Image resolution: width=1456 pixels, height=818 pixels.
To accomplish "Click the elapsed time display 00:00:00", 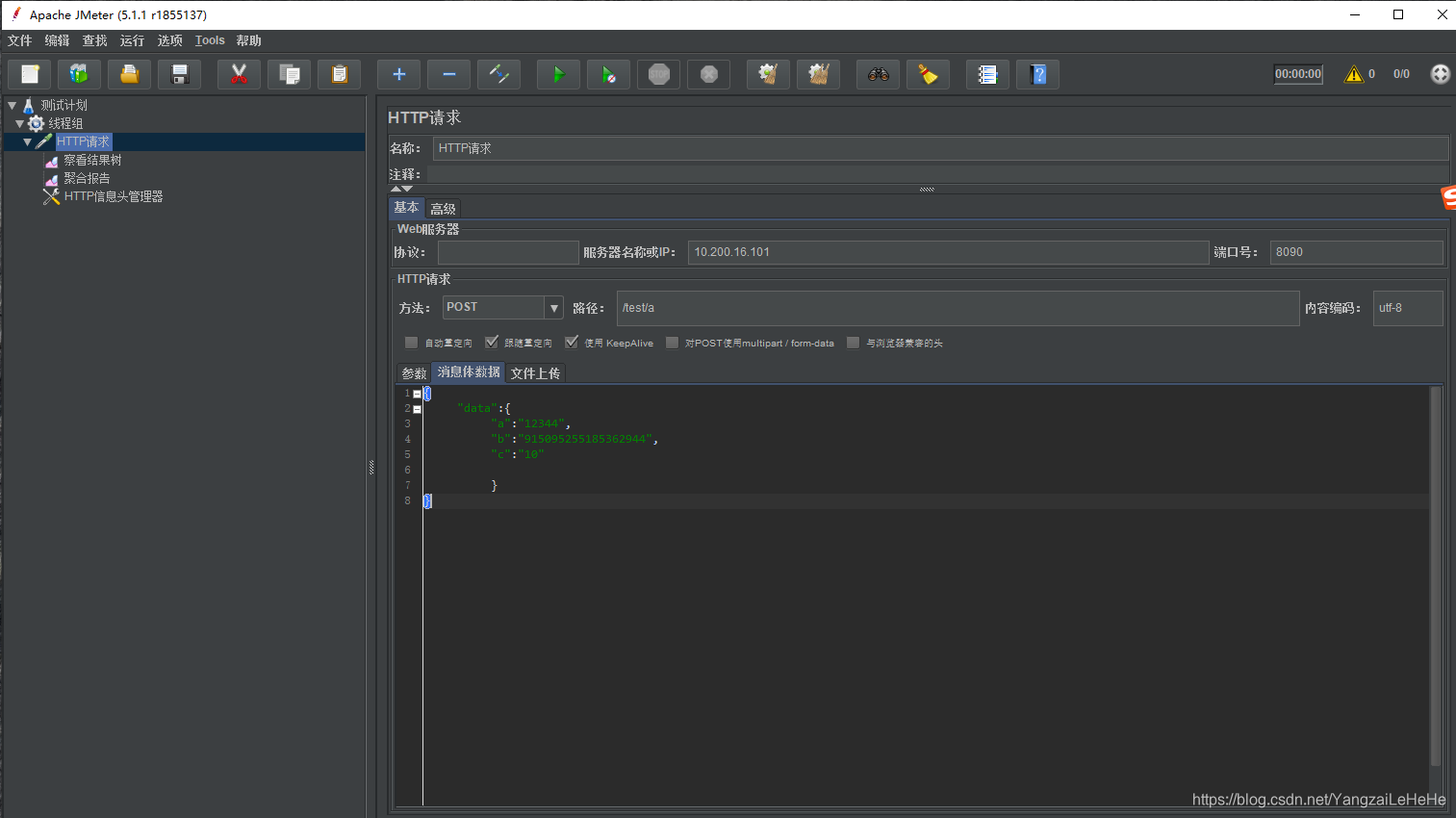I will (1298, 74).
